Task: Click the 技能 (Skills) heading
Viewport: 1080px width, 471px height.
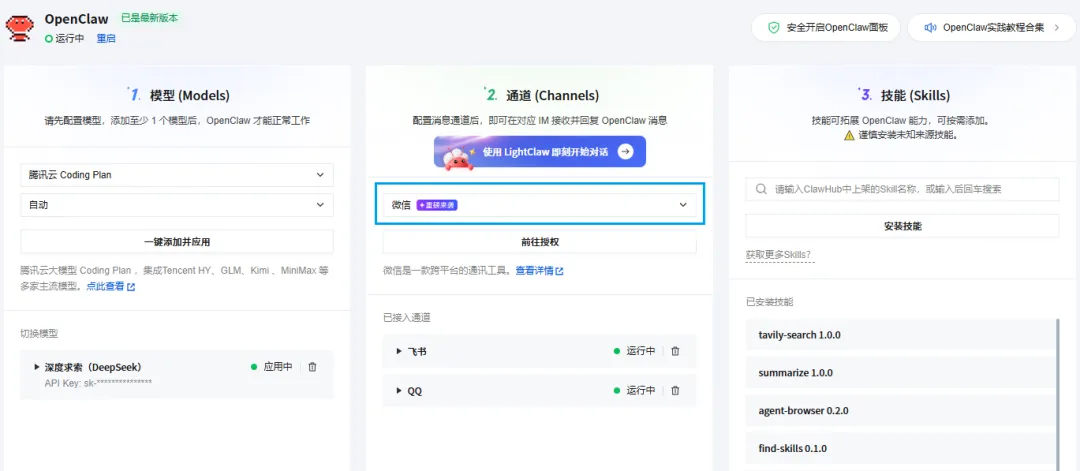Action: pos(913,96)
